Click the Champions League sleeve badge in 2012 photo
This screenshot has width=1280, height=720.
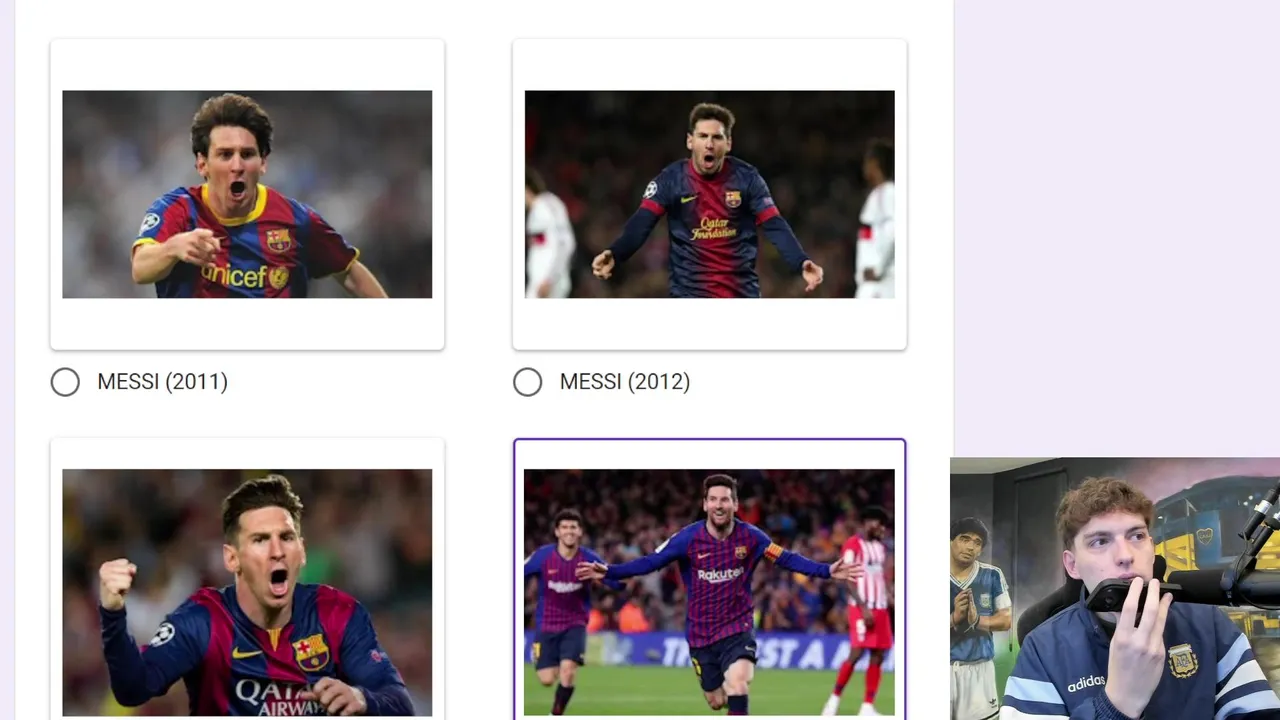[x=651, y=189]
